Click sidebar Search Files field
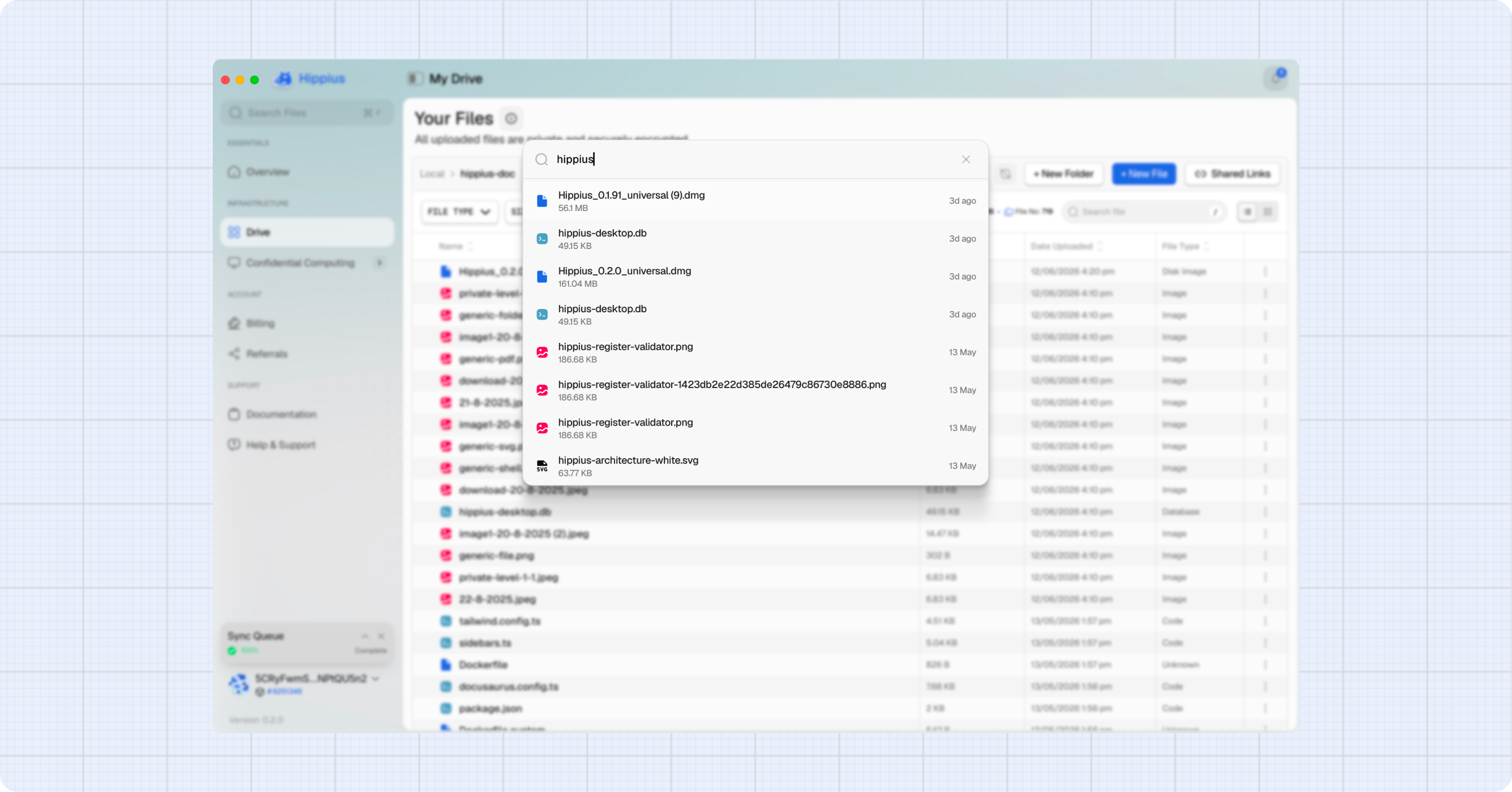Image resolution: width=1512 pixels, height=792 pixels. click(307, 113)
